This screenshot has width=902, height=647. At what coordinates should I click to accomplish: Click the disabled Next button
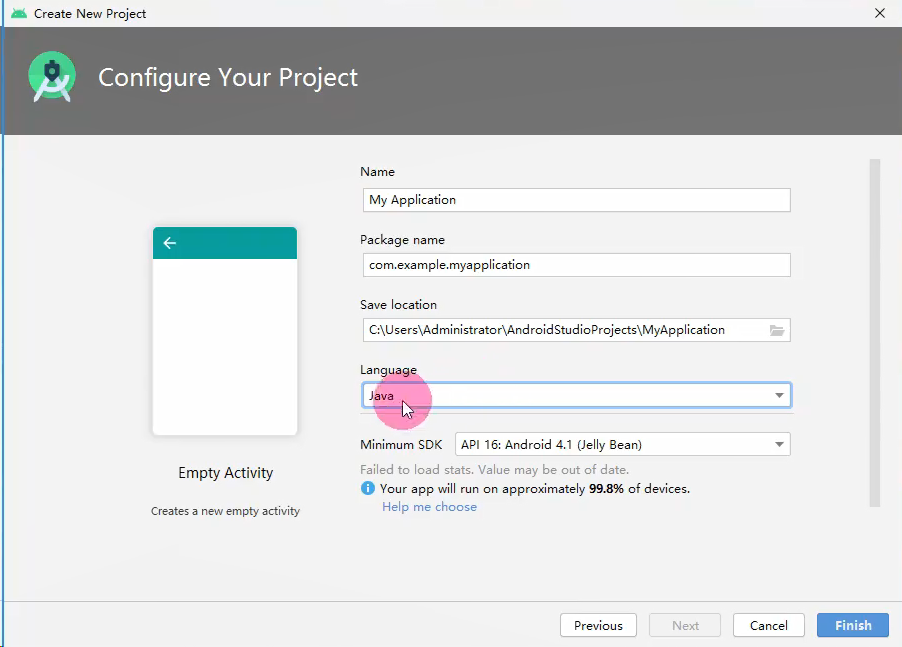pos(685,625)
